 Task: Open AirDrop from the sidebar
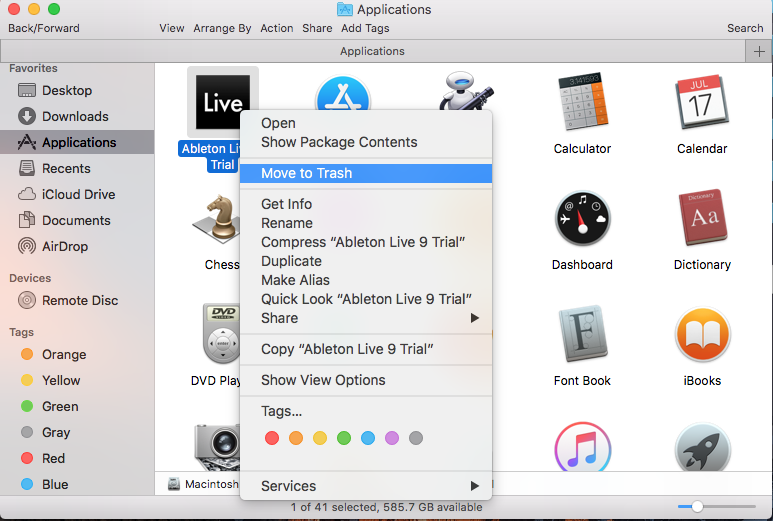65,246
